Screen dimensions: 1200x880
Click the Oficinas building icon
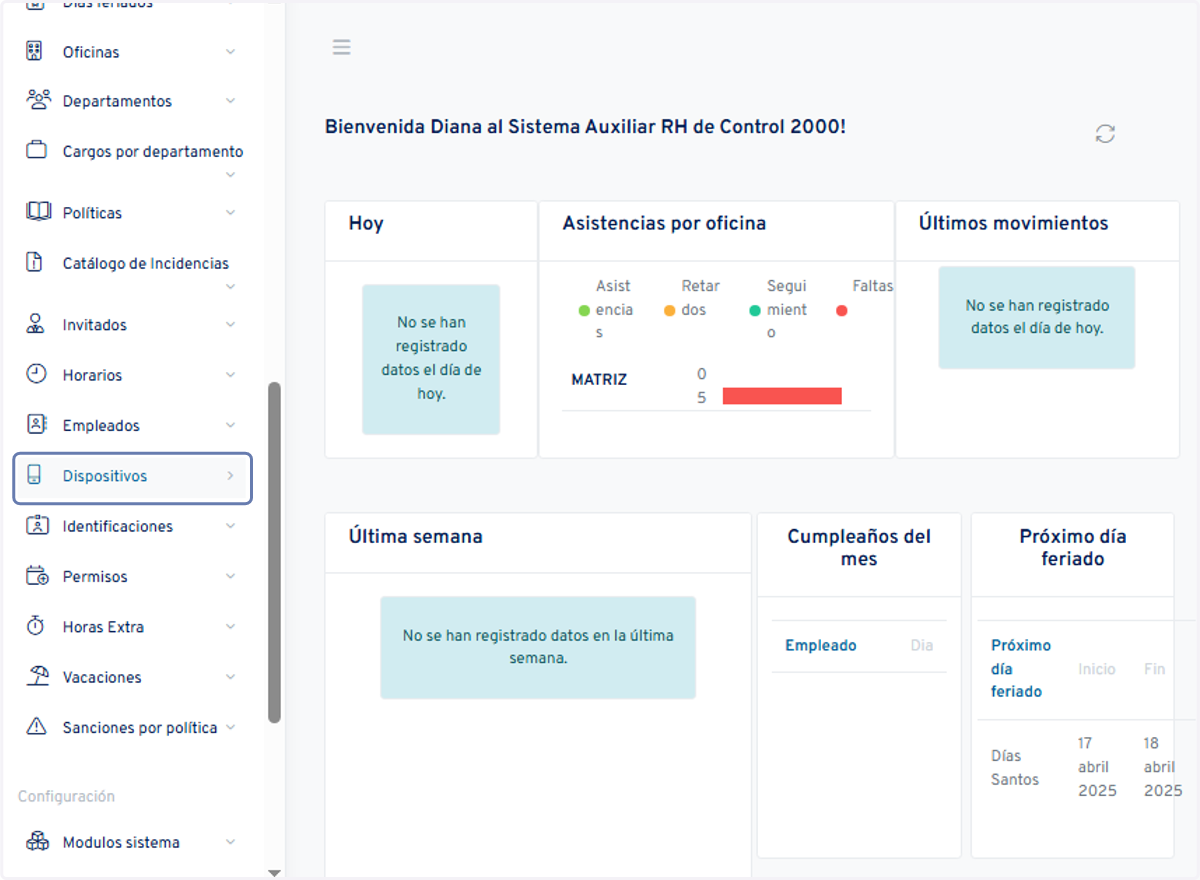36,51
